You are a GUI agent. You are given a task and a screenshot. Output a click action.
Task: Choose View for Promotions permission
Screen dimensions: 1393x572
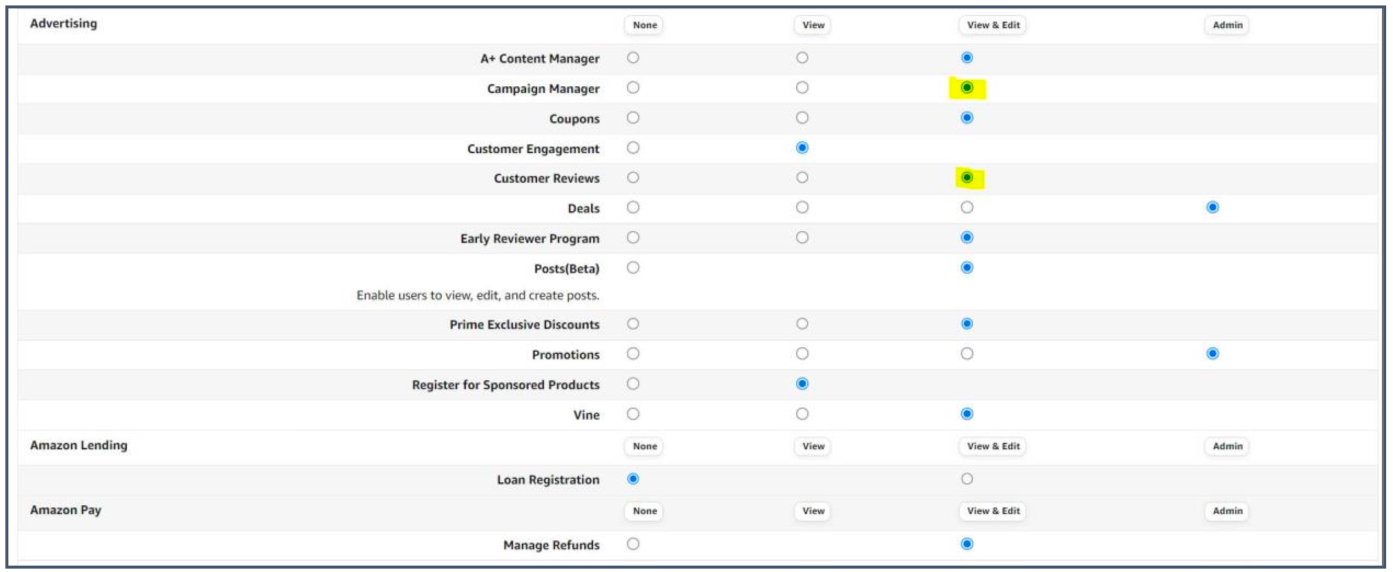tap(802, 354)
